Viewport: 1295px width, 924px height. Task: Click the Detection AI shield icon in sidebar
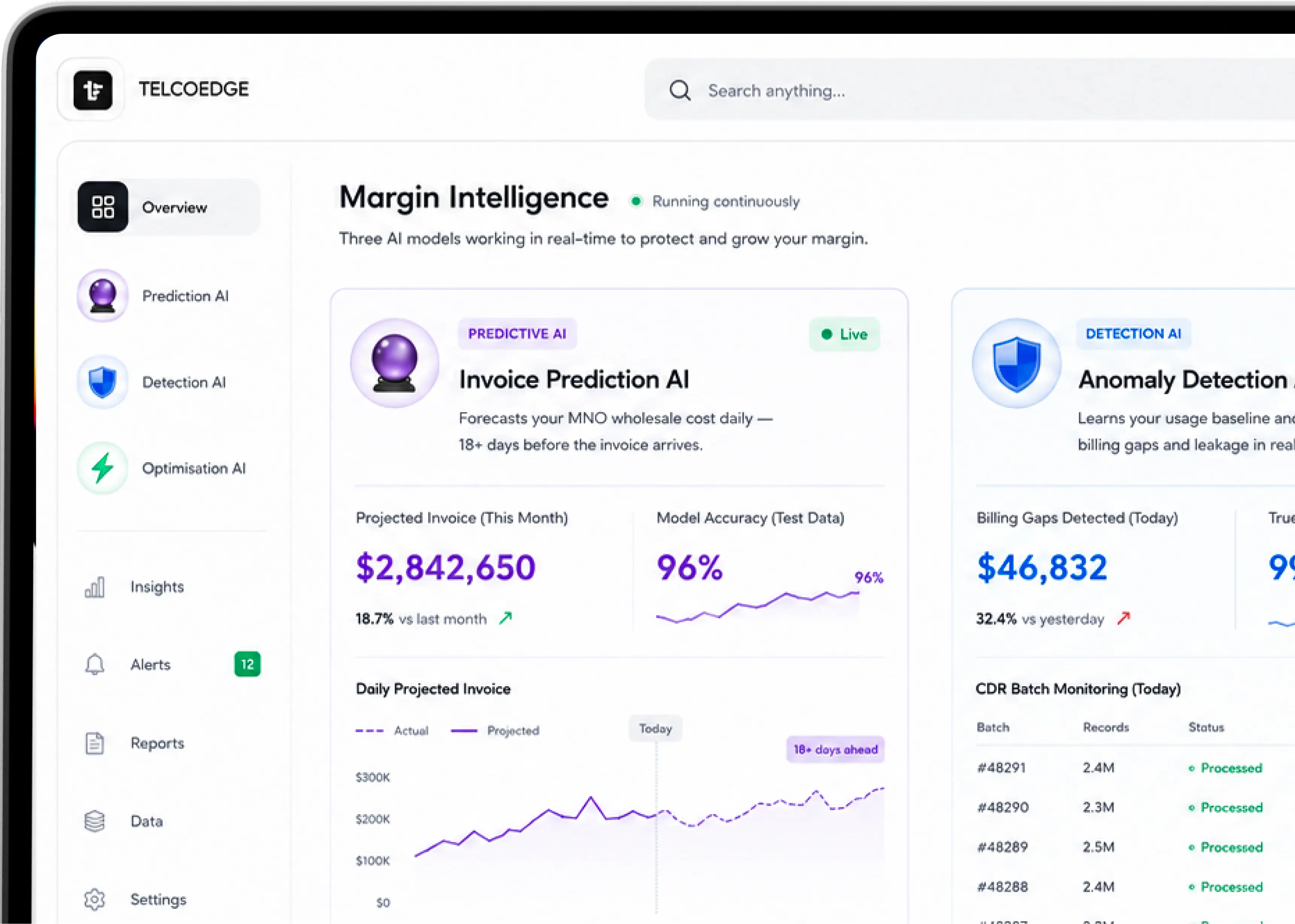click(103, 382)
